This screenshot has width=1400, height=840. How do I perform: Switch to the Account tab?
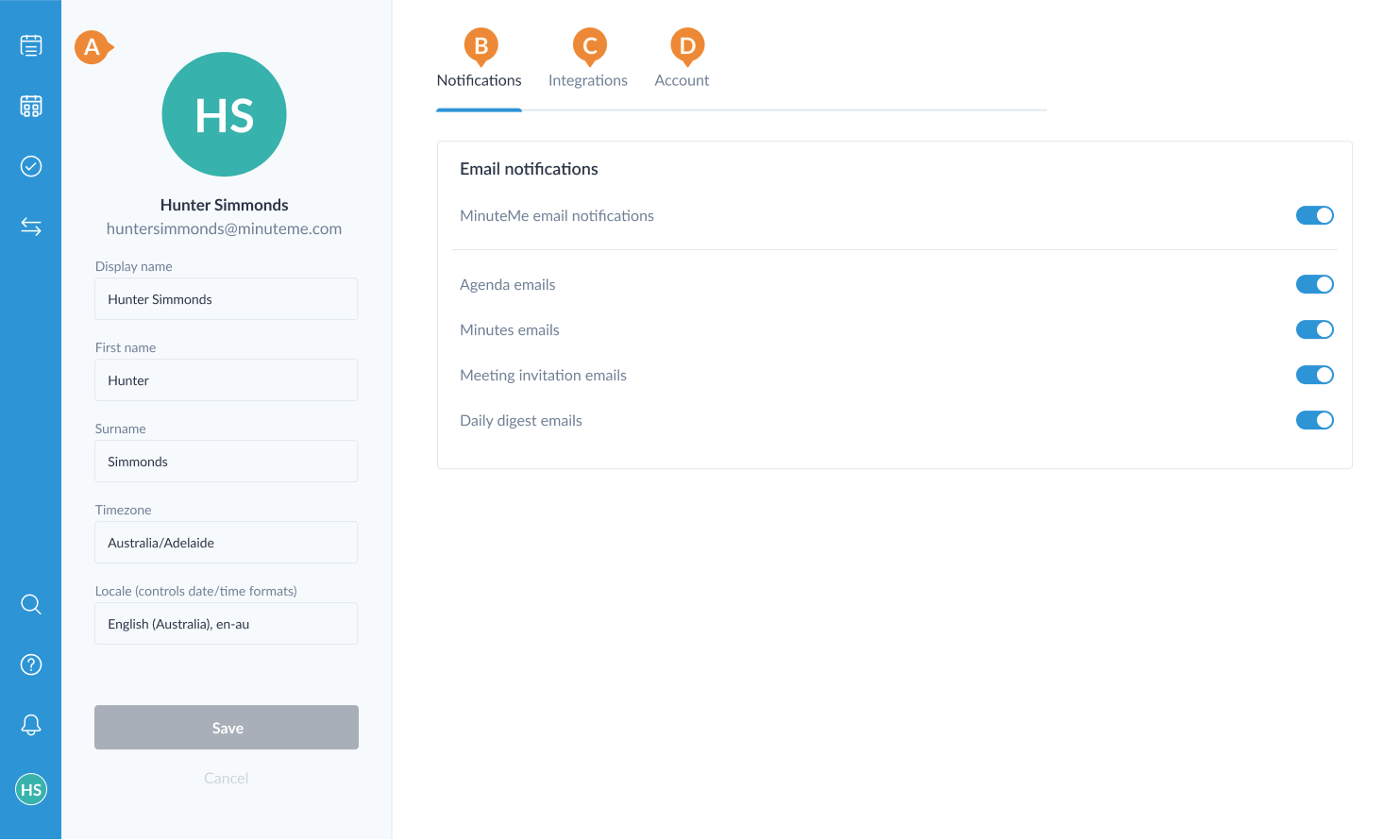[x=682, y=80]
